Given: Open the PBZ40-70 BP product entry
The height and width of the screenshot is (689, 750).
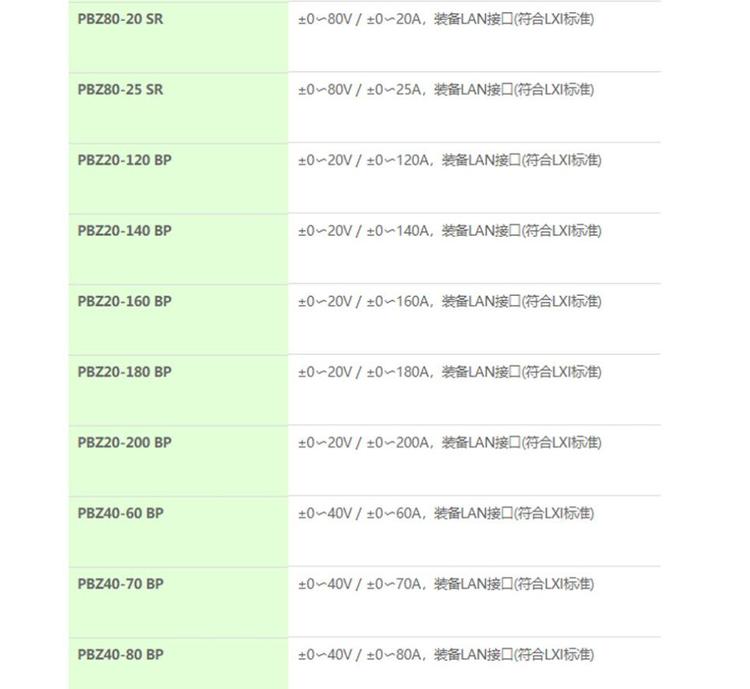Looking at the screenshot, I should pos(121,584).
